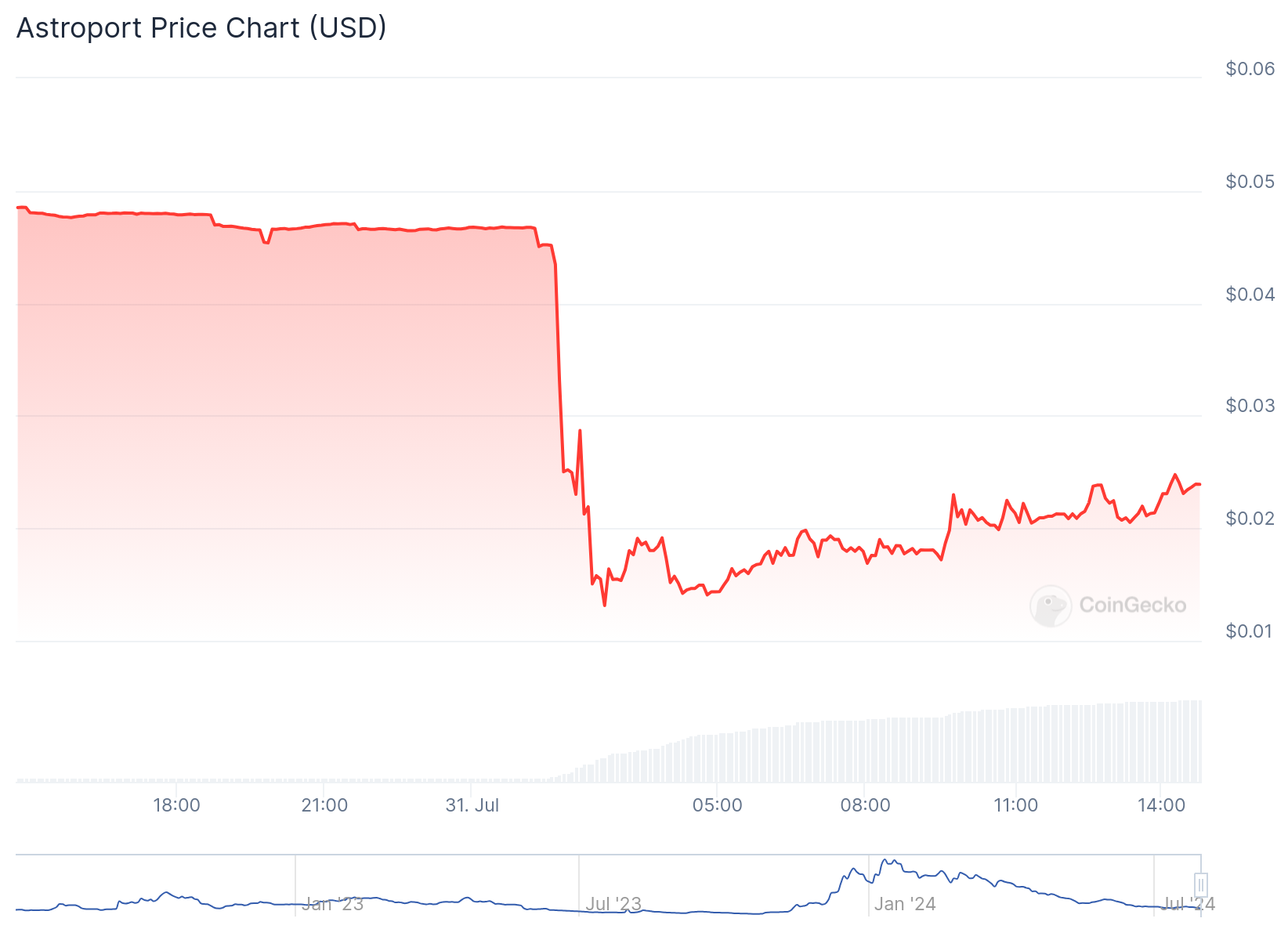Click the Jul '23 navigator label
The width and height of the screenshot is (1288, 940).
[x=613, y=904]
